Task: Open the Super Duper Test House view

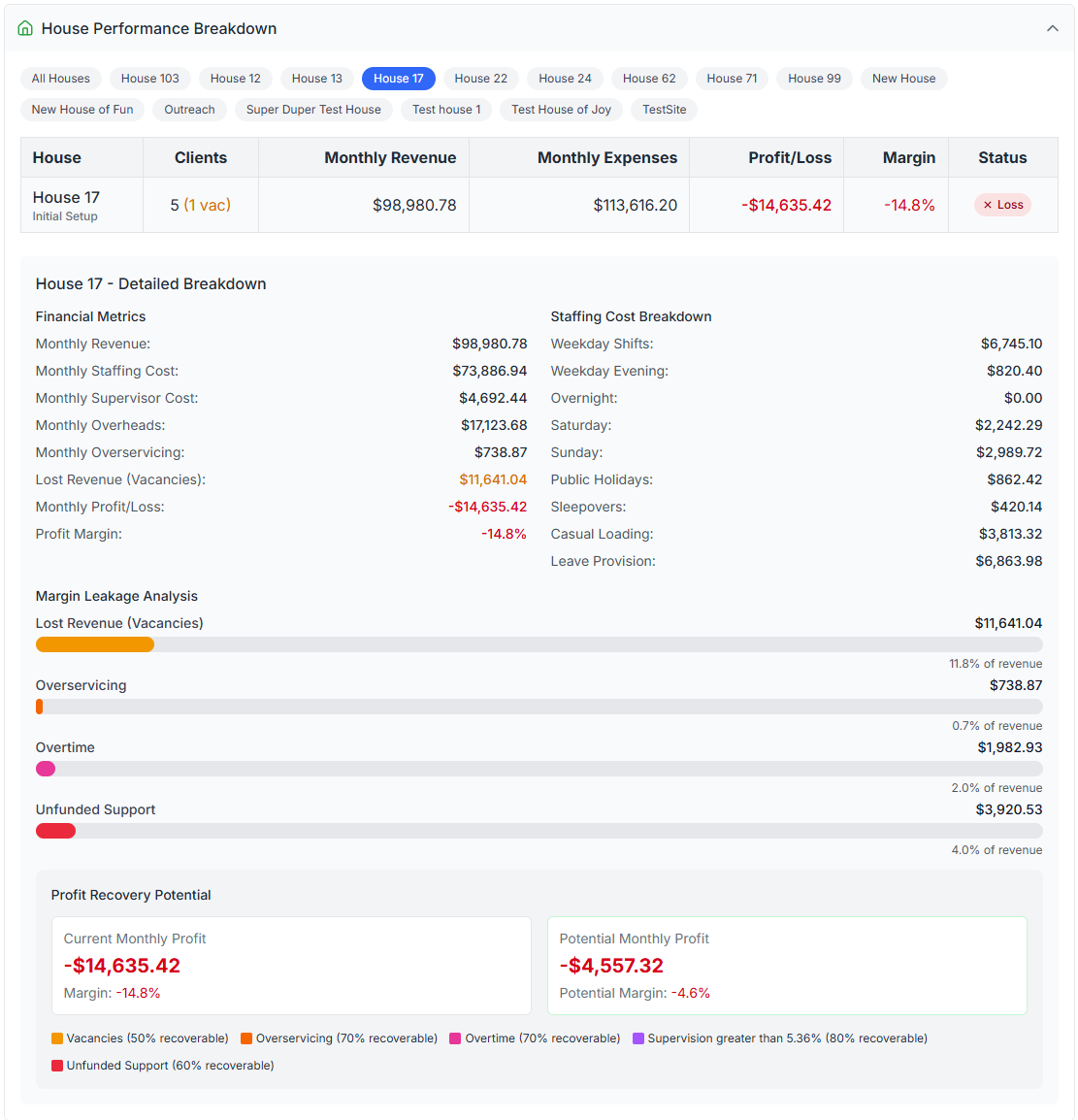Action: pyautogui.click(x=313, y=110)
